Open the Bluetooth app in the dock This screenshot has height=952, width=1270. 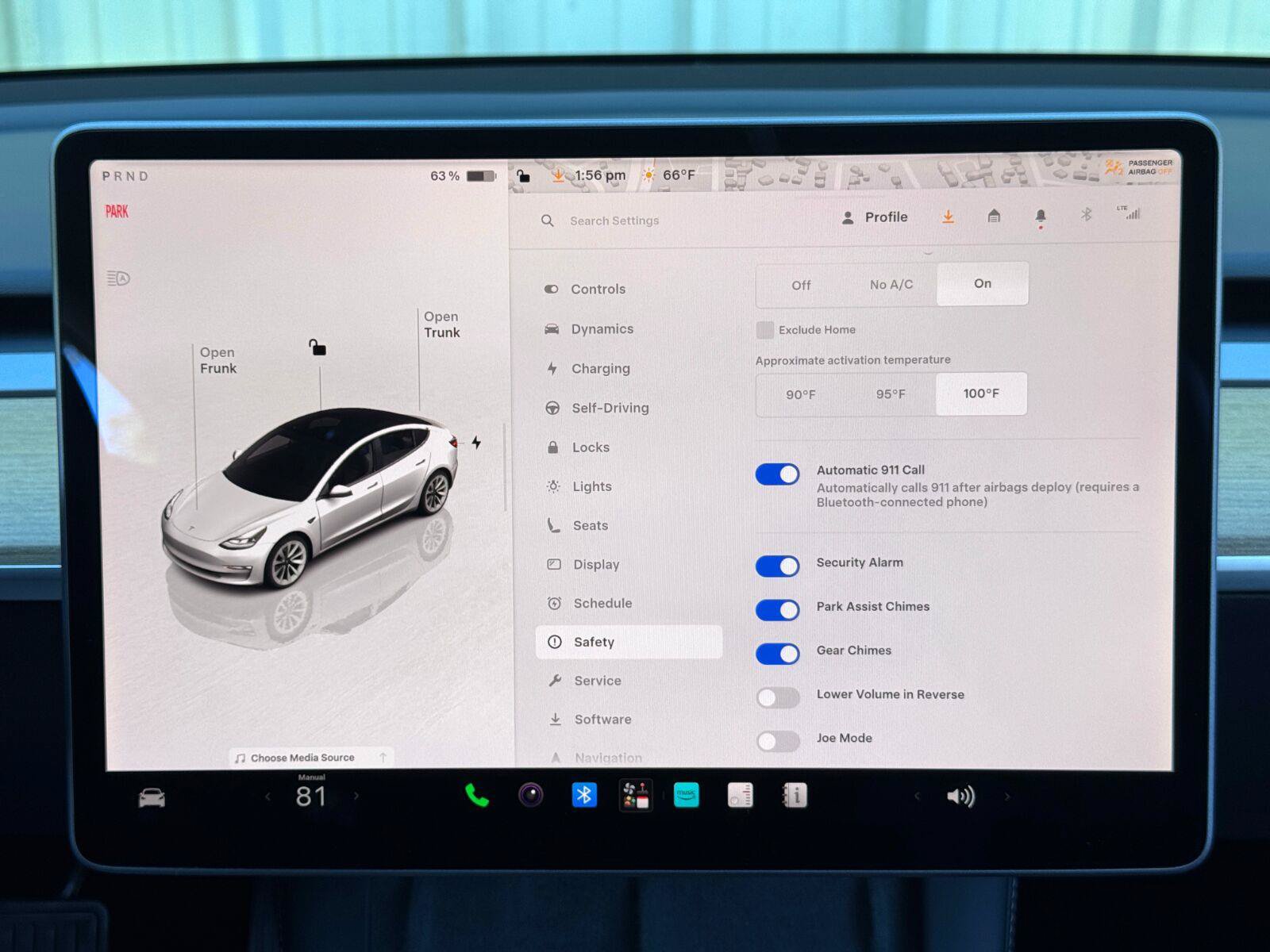coord(584,794)
